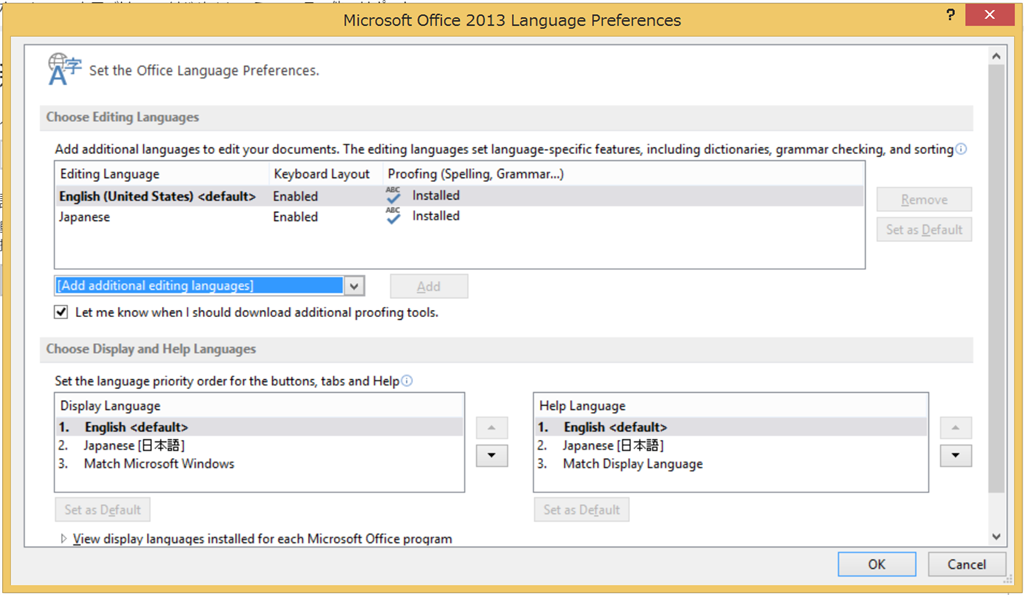Screen dimensions: 1024x595
Task: Close the Language Preferences dialog
Action: [x=989, y=14]
